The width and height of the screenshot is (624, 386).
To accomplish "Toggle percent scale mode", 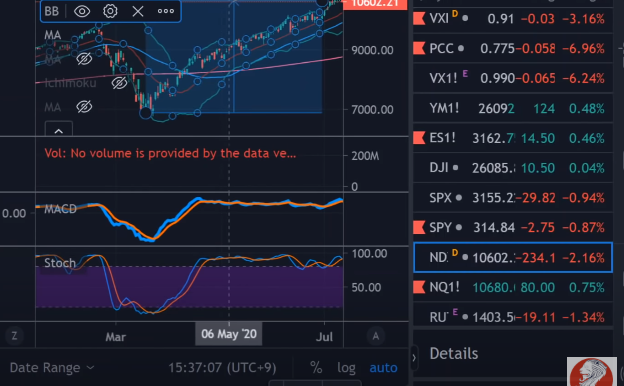I will click(316, 368).
